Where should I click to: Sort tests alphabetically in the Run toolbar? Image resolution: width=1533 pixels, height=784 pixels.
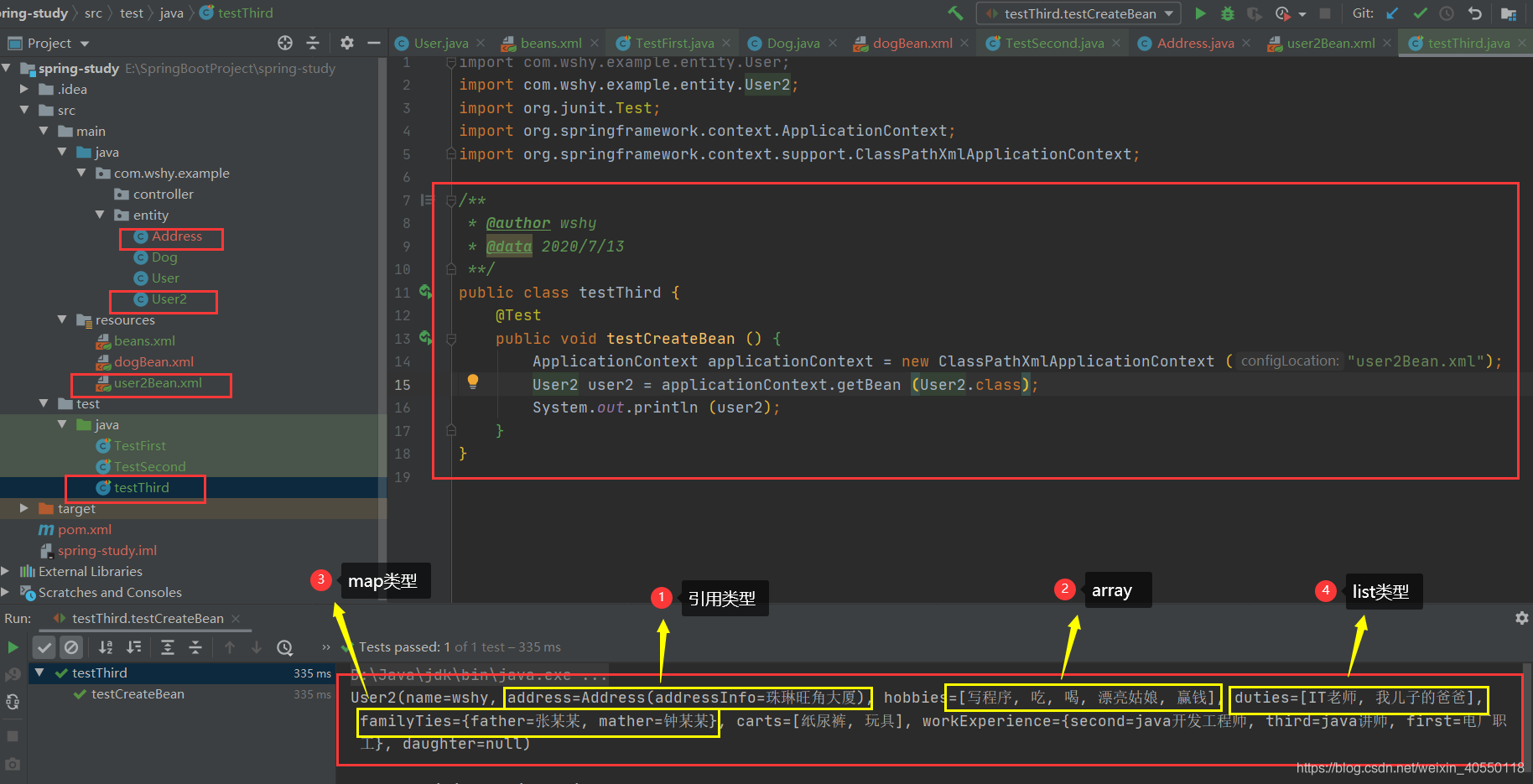click(106, 647)
